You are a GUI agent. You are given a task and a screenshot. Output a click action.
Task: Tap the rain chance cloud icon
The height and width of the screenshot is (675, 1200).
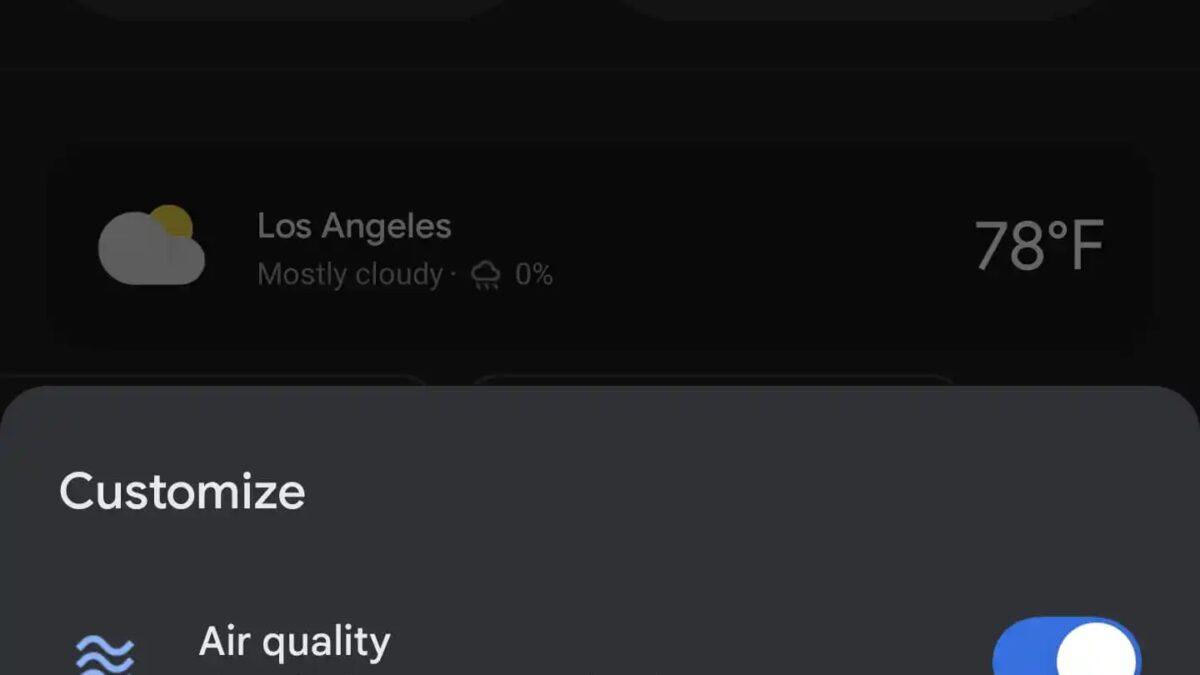486,275
